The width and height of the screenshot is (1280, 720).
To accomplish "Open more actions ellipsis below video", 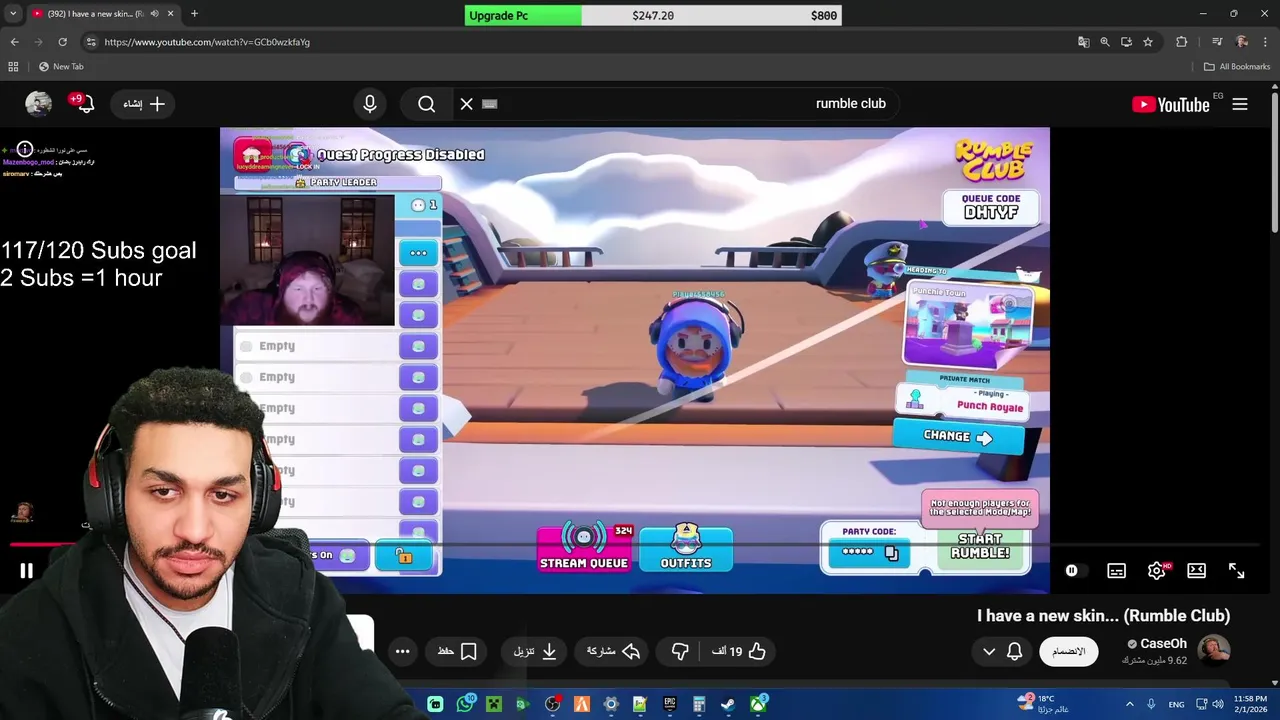I will 402,651.
